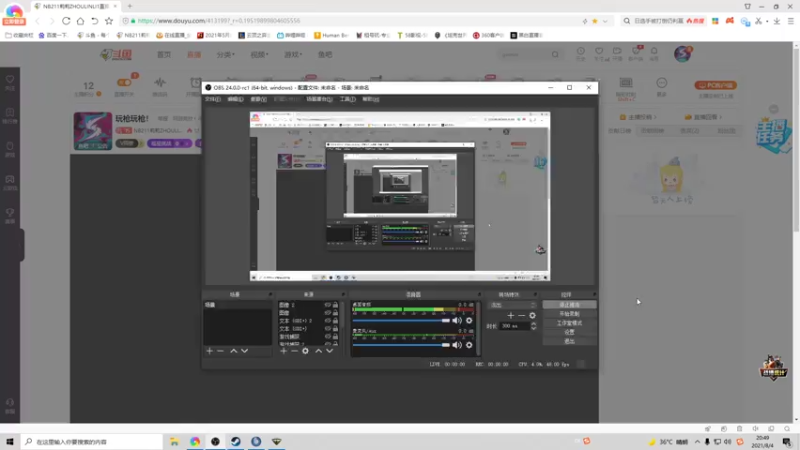Open the more options ellipsis icon
This screenshot has height=450, width=800.
pyautogui.click(x=662, y=83)
